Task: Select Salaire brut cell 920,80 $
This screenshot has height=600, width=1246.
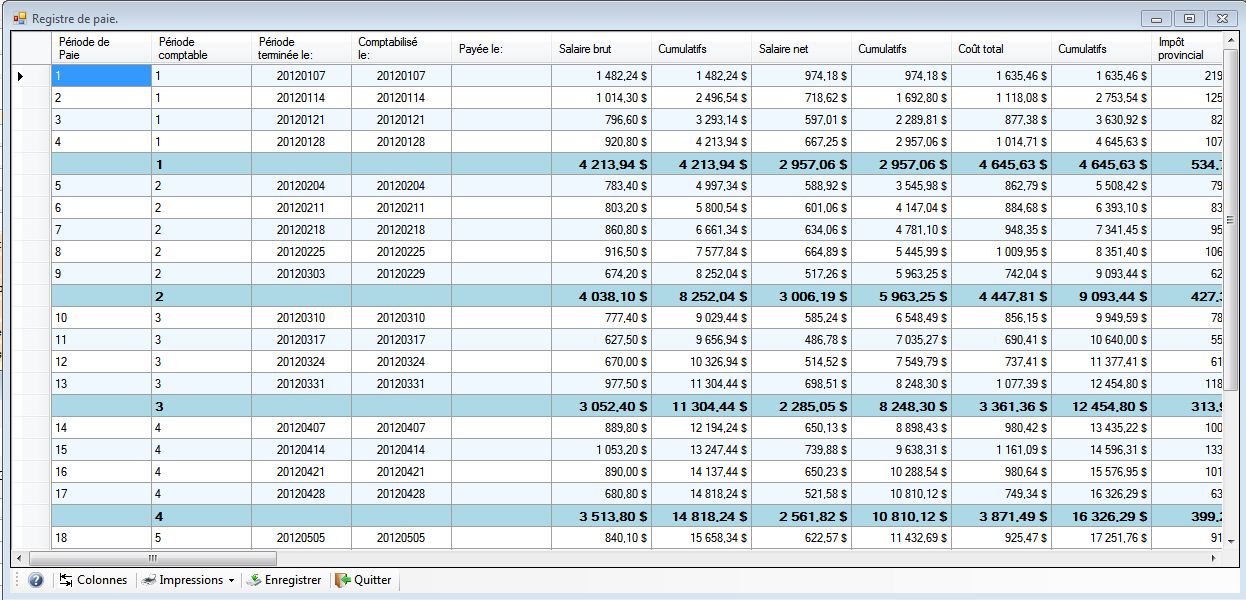Action: pyautogui.click(x=601, y=142)
